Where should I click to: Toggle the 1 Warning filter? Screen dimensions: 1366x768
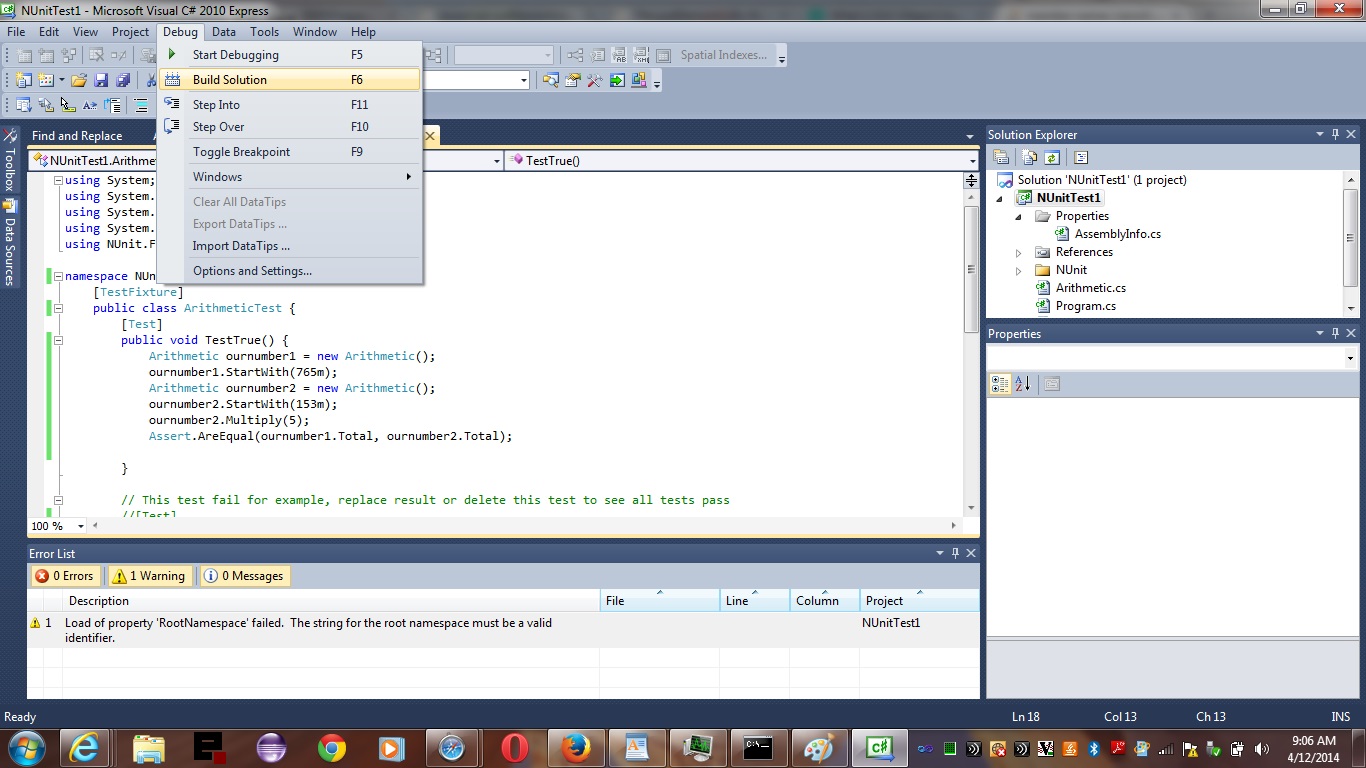pyautogui.click(x=148, y=576)
